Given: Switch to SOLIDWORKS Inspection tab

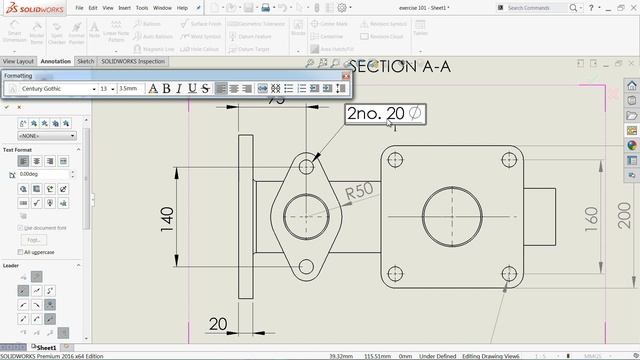Looking at the screenshot, I should tap(133, 61).
